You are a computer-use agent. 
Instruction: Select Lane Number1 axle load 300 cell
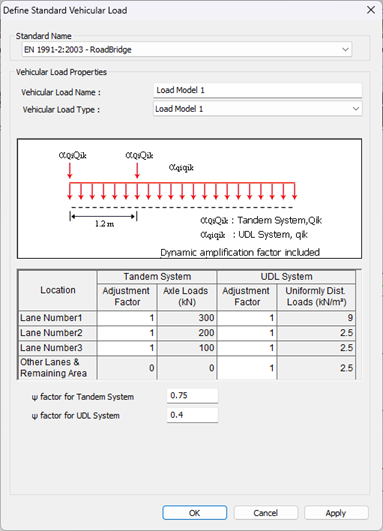(187, 318)
